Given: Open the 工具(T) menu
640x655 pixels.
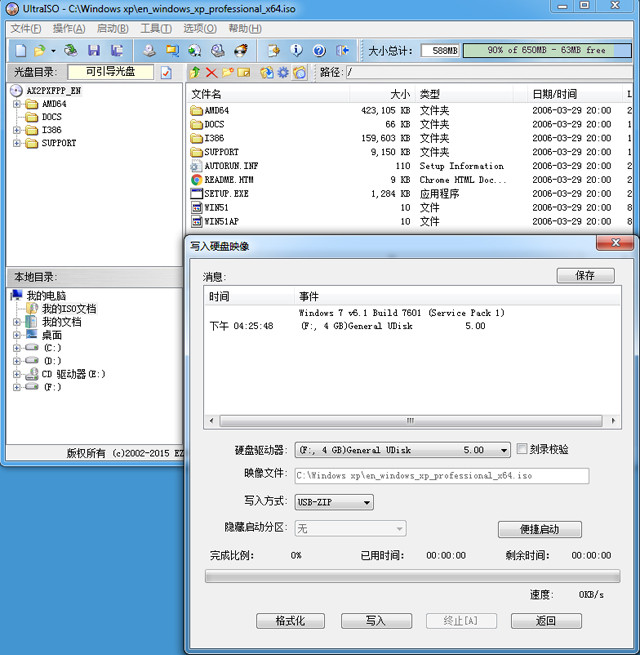Looking at the screenshot, I should tap(156, 28).
